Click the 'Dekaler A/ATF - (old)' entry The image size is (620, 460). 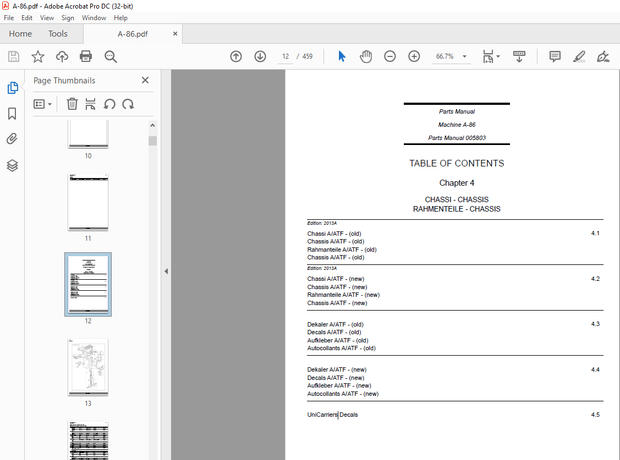[335, 324]
